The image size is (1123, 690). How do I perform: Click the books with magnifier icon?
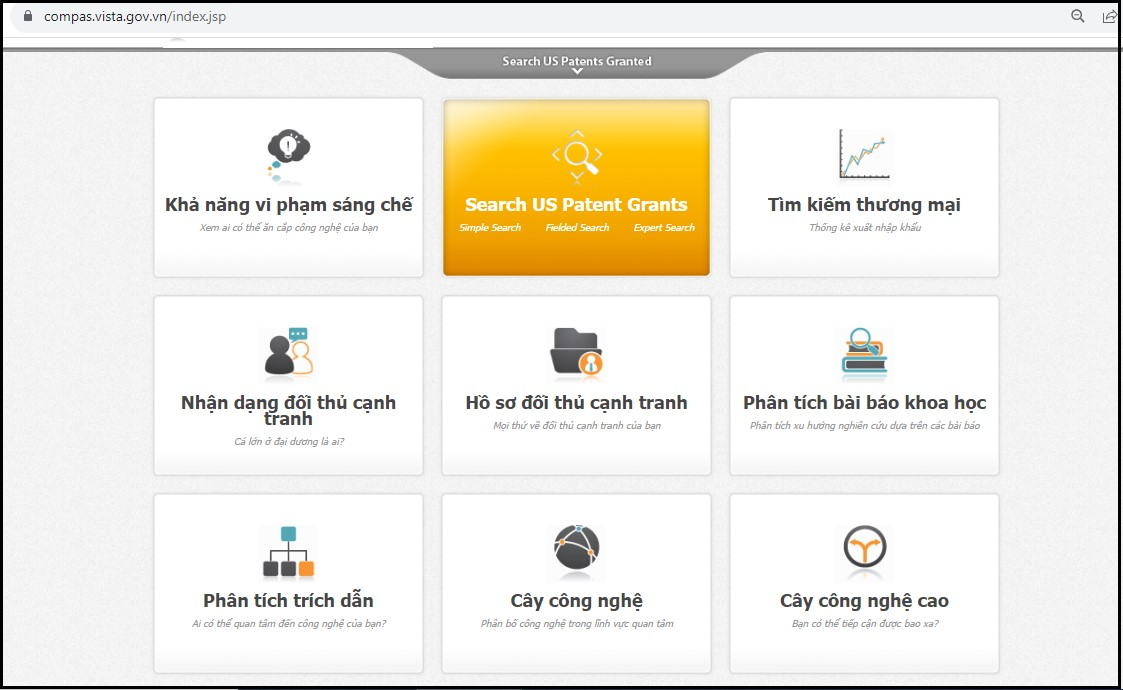pyautogui.click(x=863, y=353)
